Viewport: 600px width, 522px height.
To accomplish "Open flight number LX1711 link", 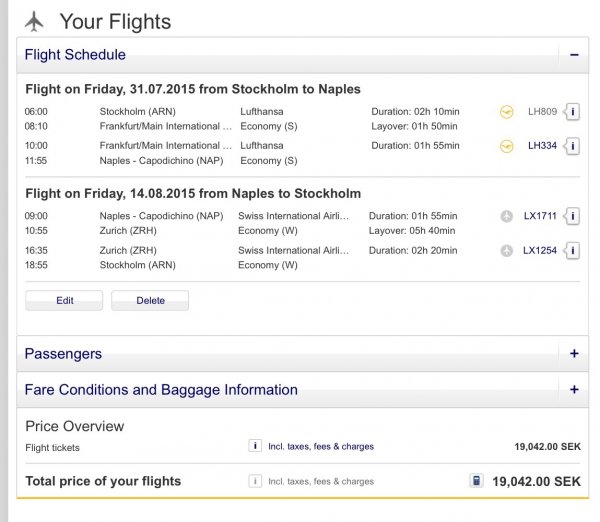I will (x=540, y=216).
